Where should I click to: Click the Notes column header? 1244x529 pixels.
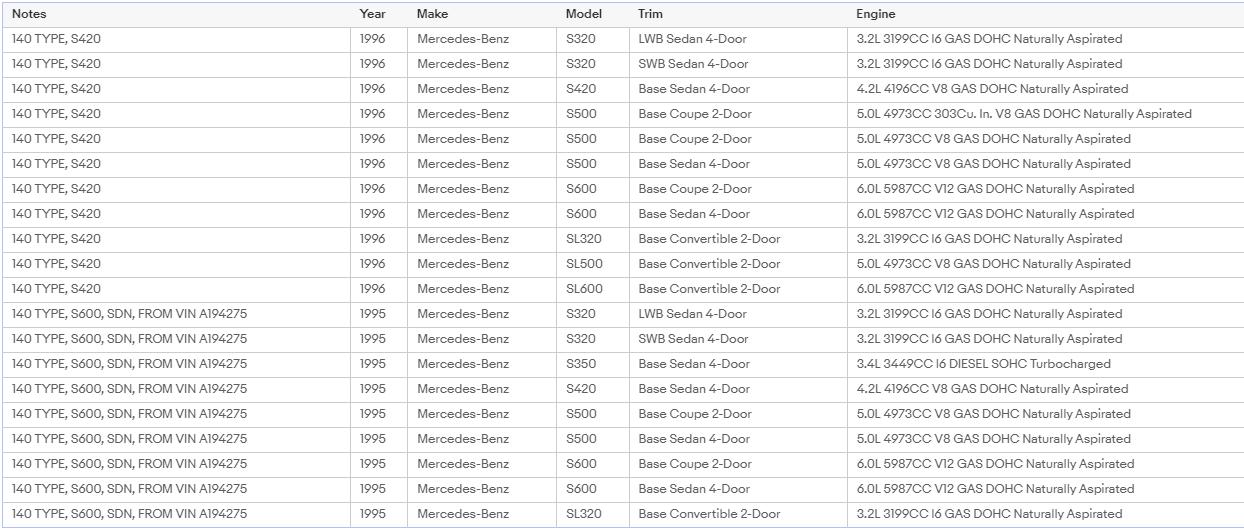point(176,14)
